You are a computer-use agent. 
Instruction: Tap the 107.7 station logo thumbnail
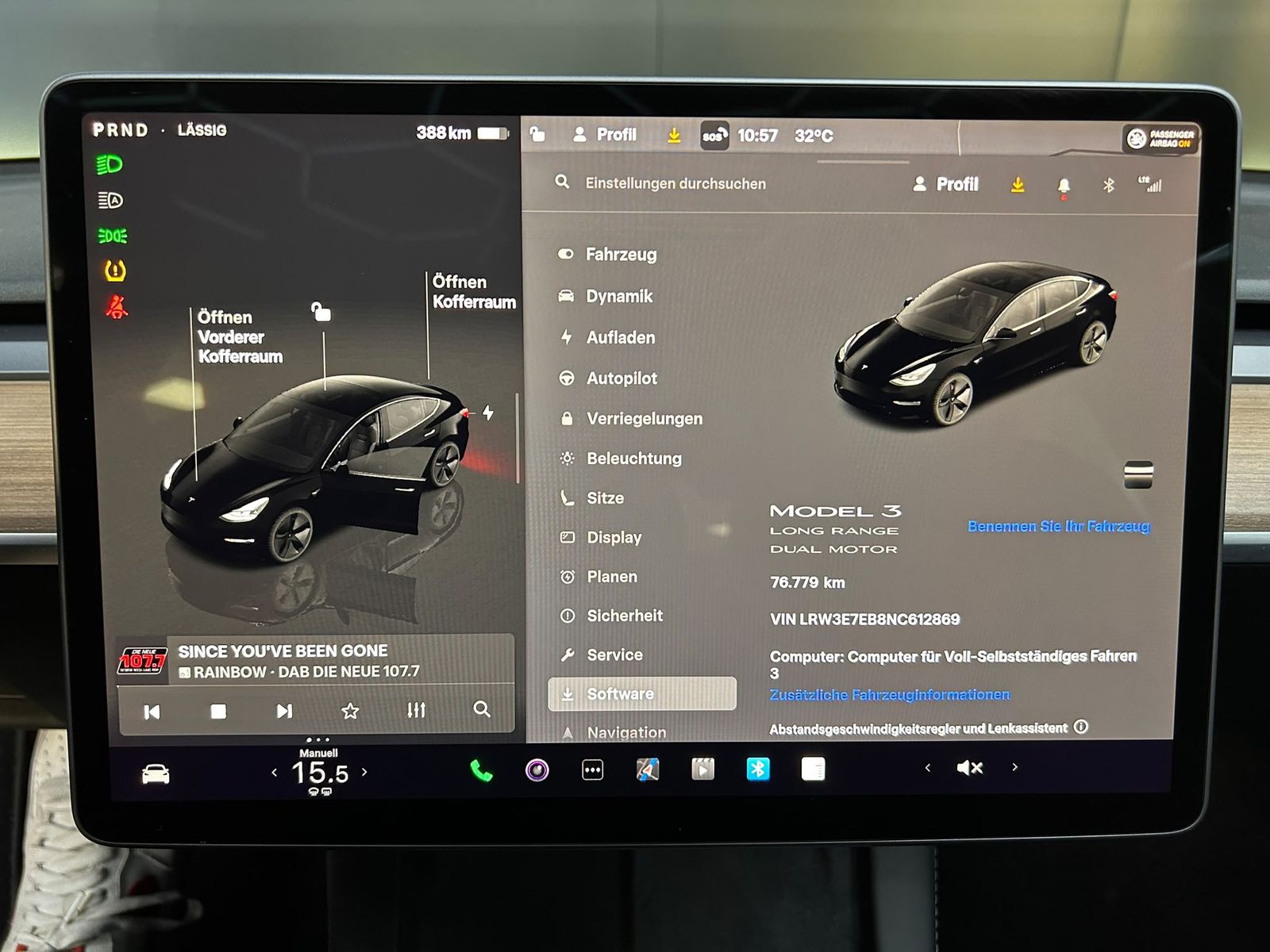click(x=143, y=660)
